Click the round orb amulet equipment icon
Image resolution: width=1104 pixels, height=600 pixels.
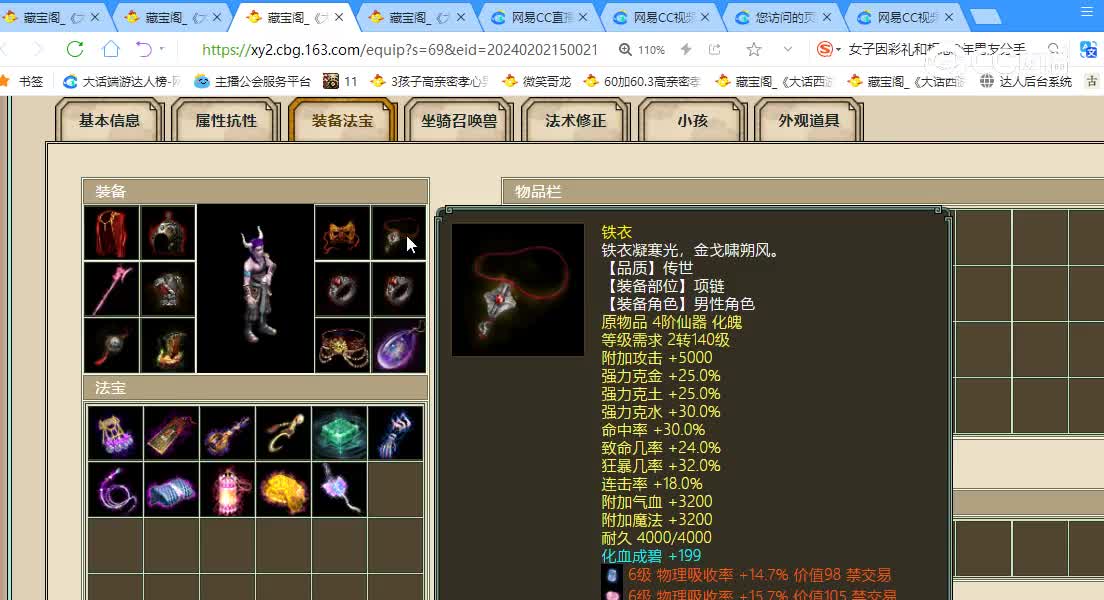[x=111, y=346]
